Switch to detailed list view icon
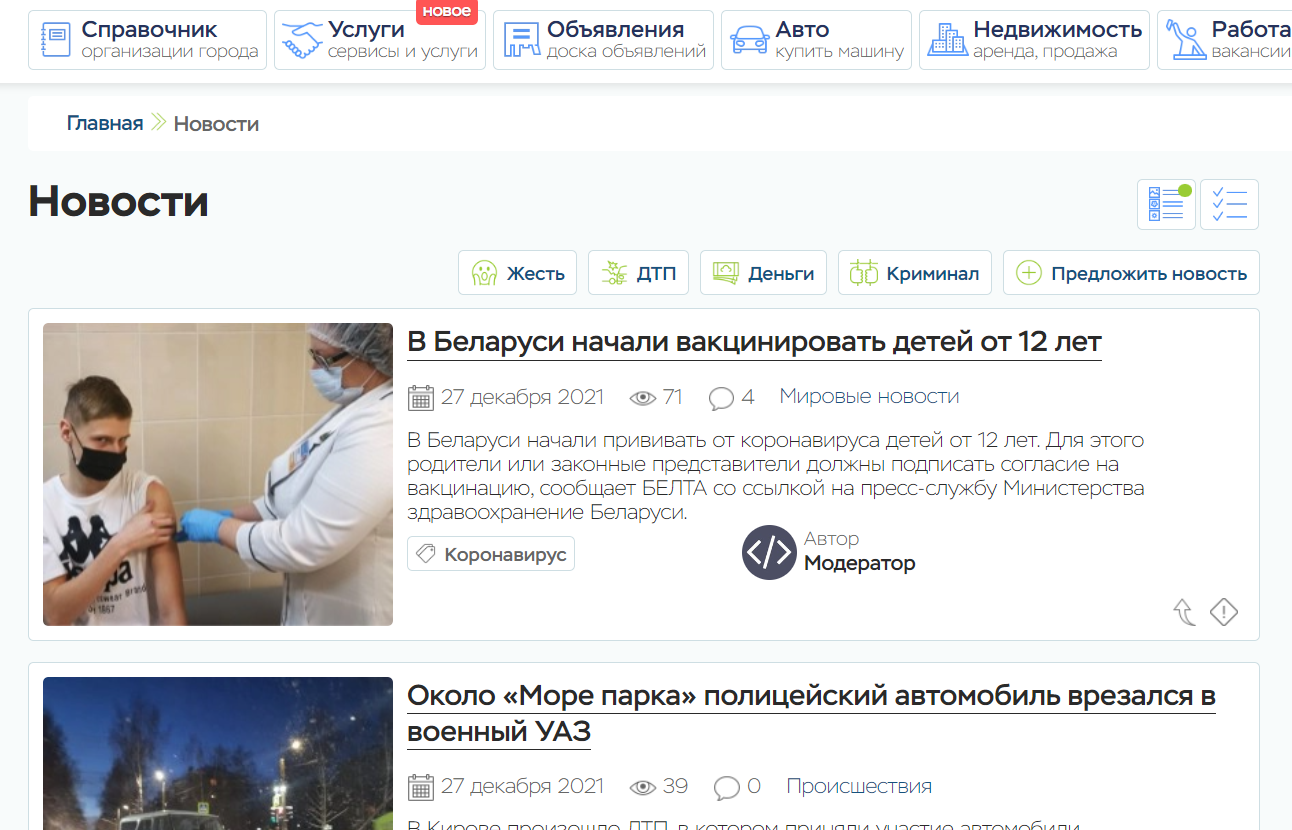1292x830 pixels. 1166,205
